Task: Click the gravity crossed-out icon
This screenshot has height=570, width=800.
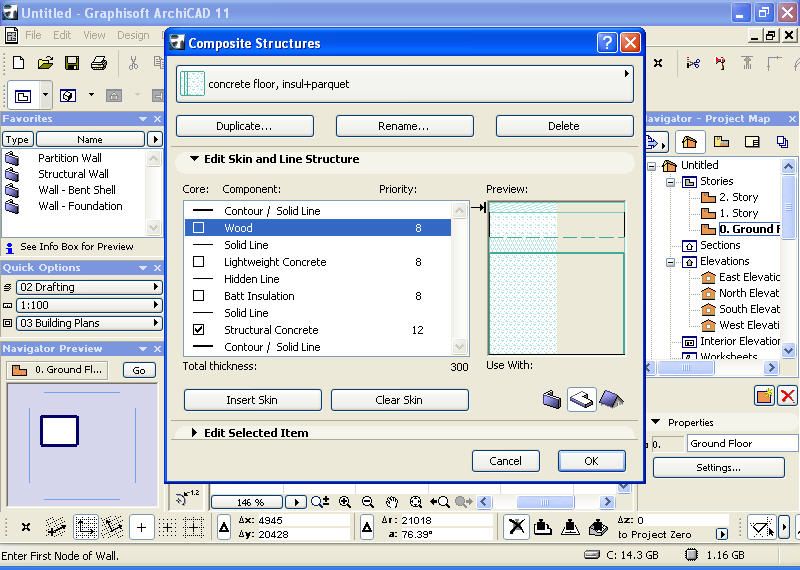Action: pos(516,527)
